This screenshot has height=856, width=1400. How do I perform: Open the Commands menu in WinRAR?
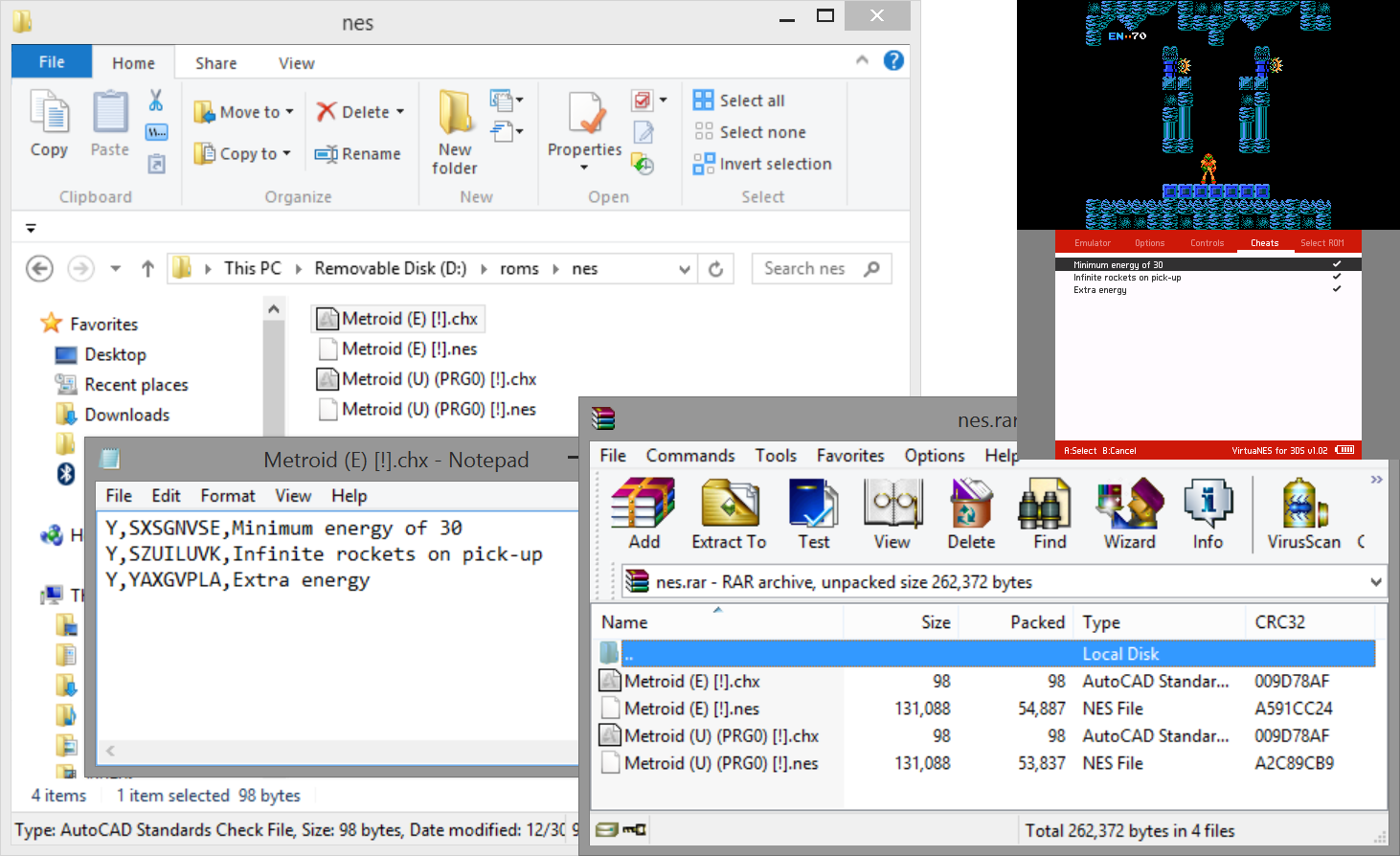click(x=690, y=456)
